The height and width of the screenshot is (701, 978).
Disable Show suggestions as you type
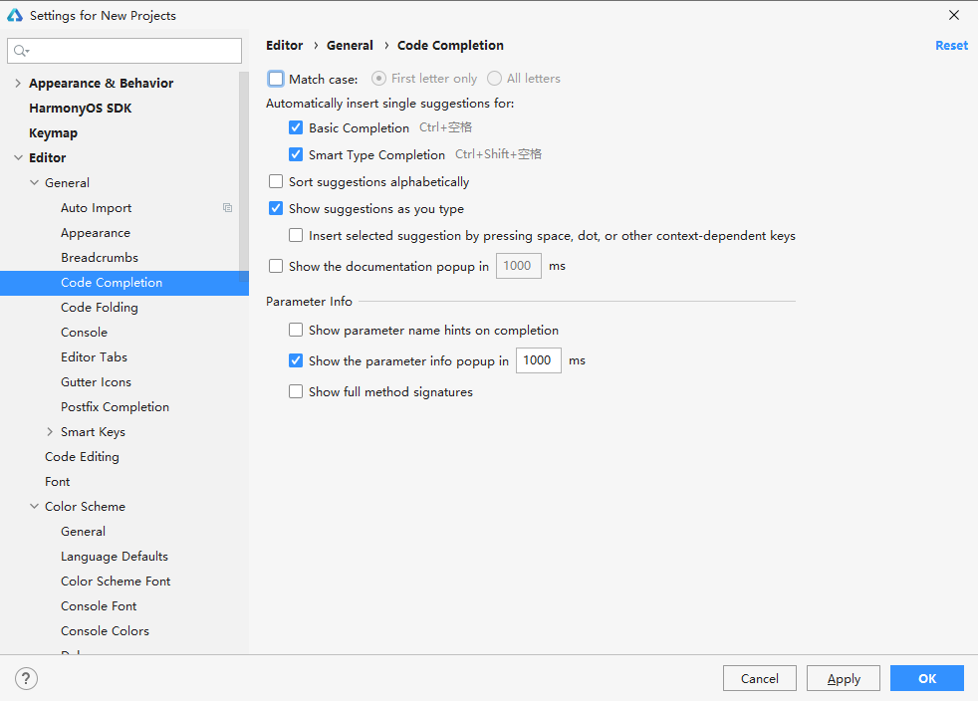tap(276, 208)
